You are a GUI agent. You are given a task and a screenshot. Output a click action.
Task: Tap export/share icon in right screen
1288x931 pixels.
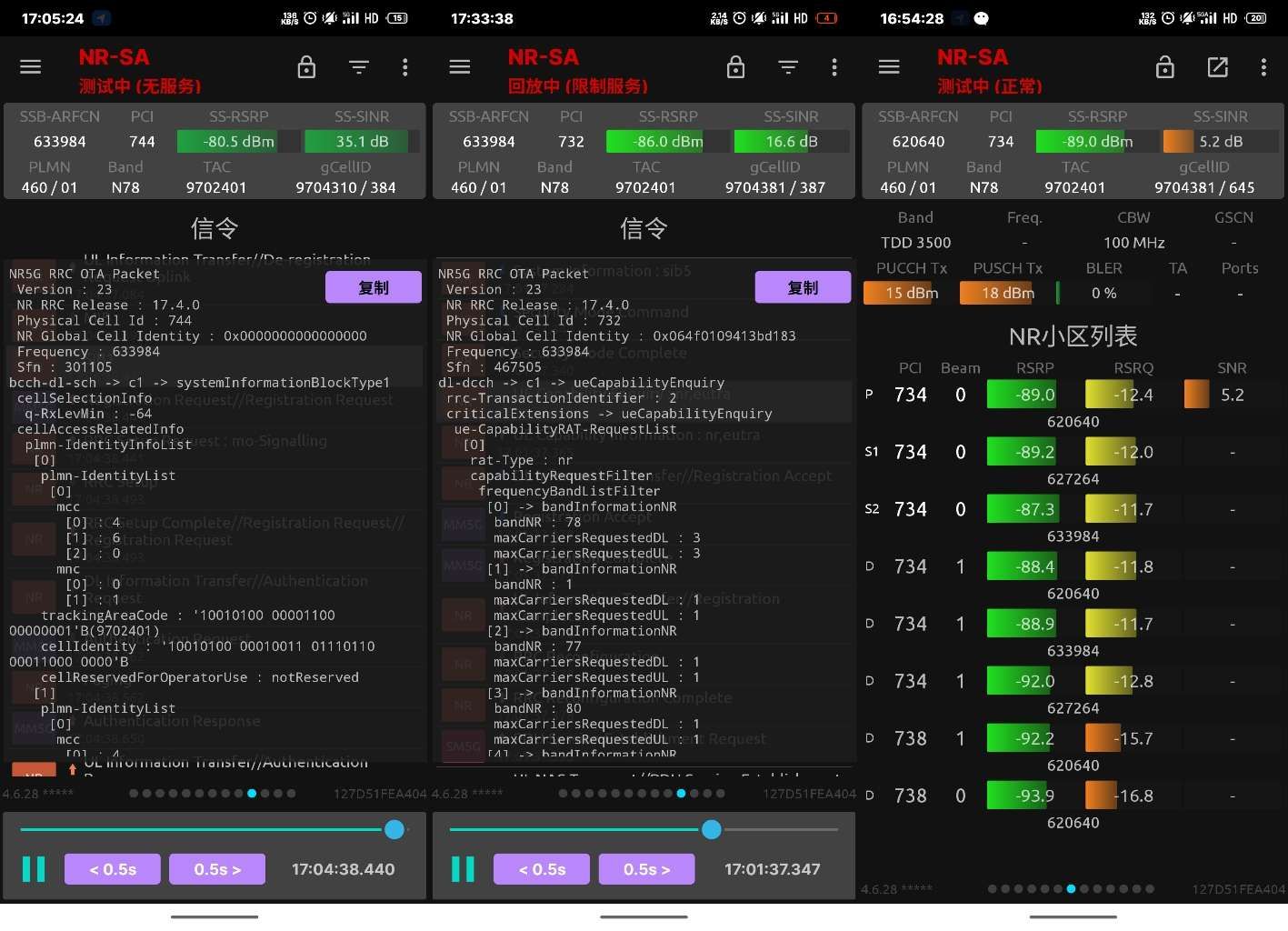coord(1217,67)
